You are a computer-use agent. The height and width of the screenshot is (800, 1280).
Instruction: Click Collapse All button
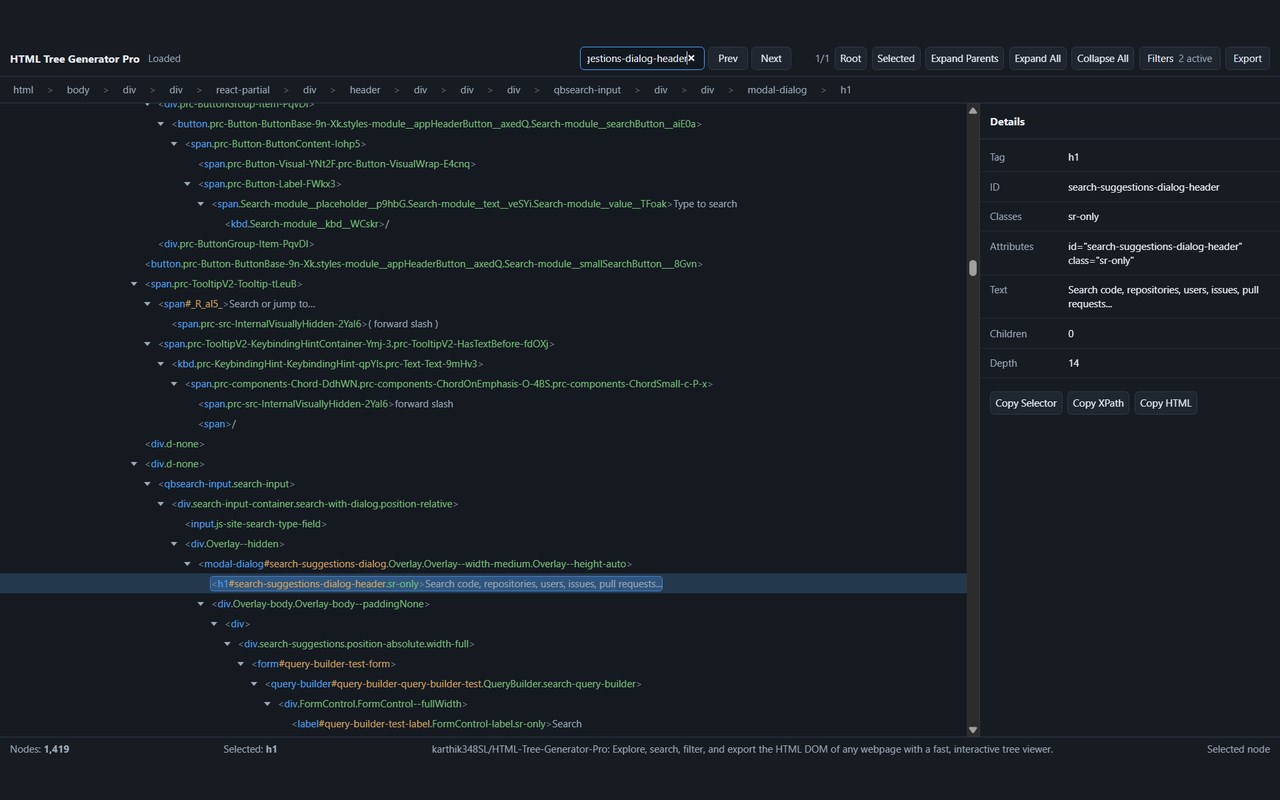click(1103, 58)
